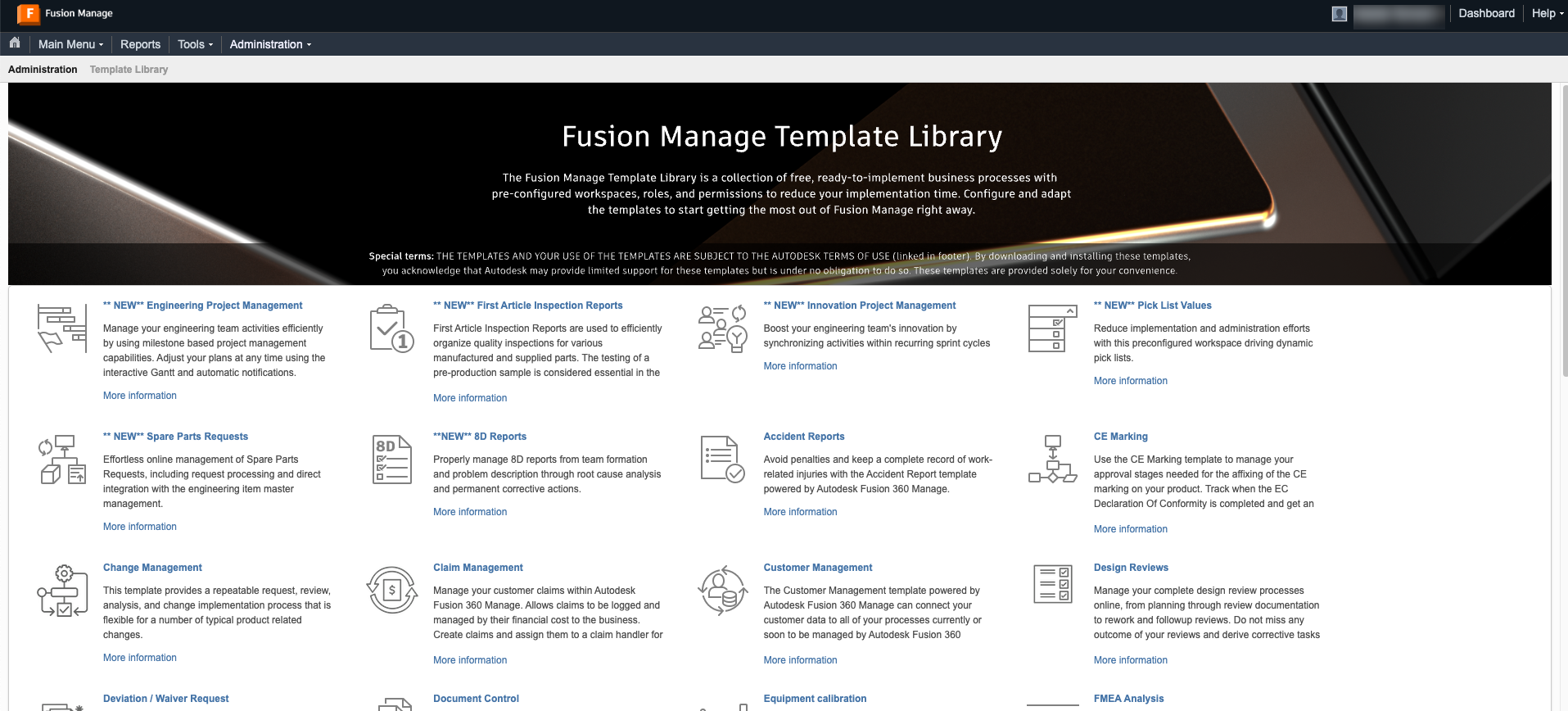Go to Dashboard in the top bar
Viewport: 1568px width, 711px height.
point(1486,13)
